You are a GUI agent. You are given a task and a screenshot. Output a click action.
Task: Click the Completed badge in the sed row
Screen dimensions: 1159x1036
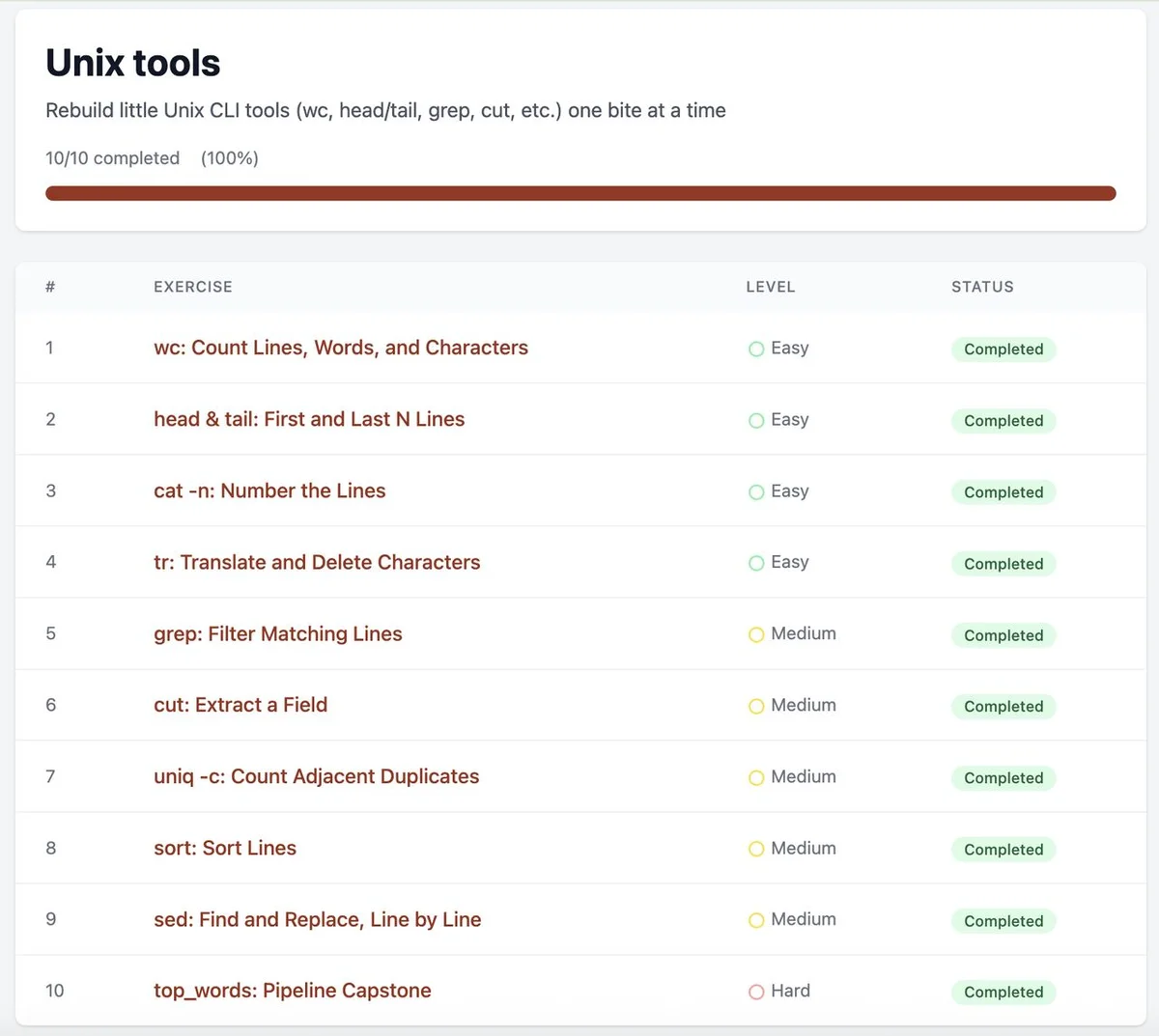point(1004,921)
